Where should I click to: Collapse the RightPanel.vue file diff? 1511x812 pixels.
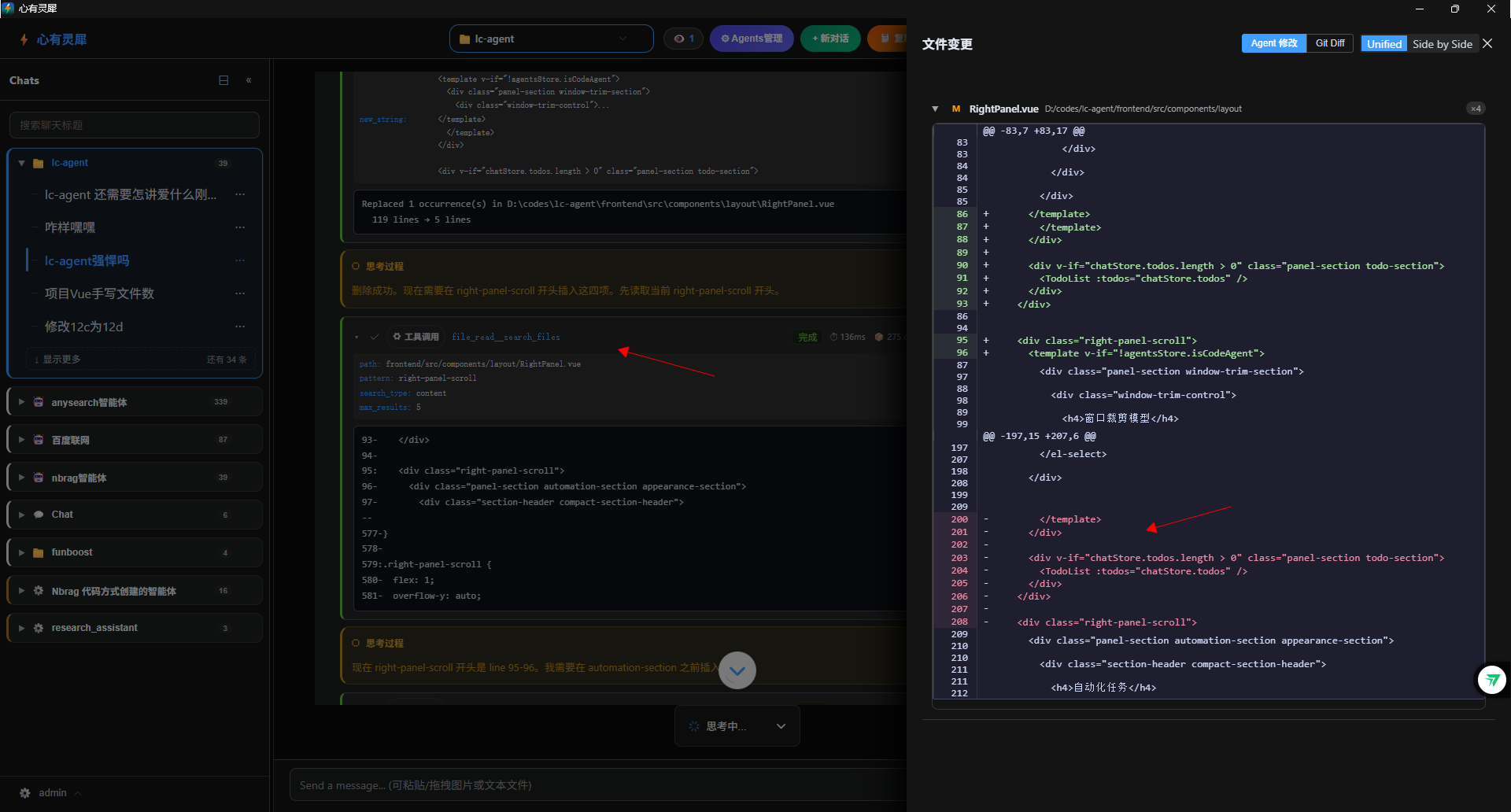click(x=935, y=109)
